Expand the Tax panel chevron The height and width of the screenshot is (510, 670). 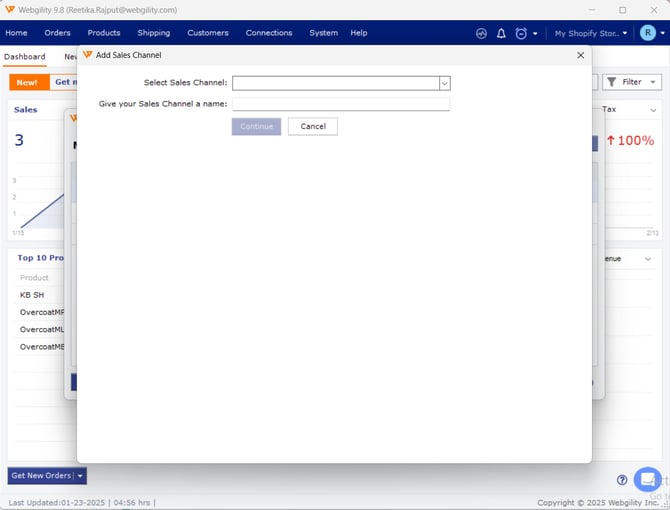pos(653,110)
